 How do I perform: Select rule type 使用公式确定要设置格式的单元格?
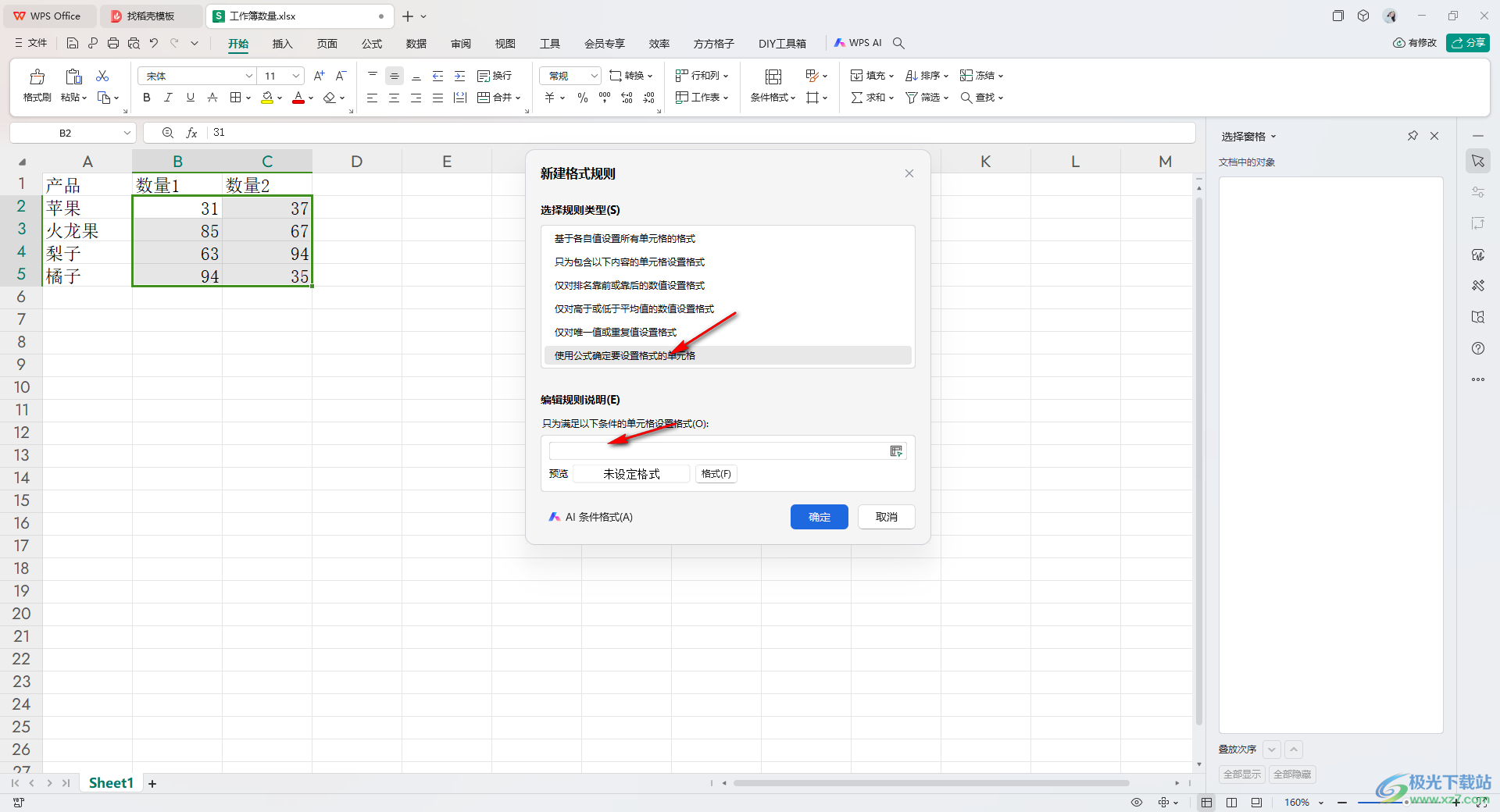click(728, 355)
